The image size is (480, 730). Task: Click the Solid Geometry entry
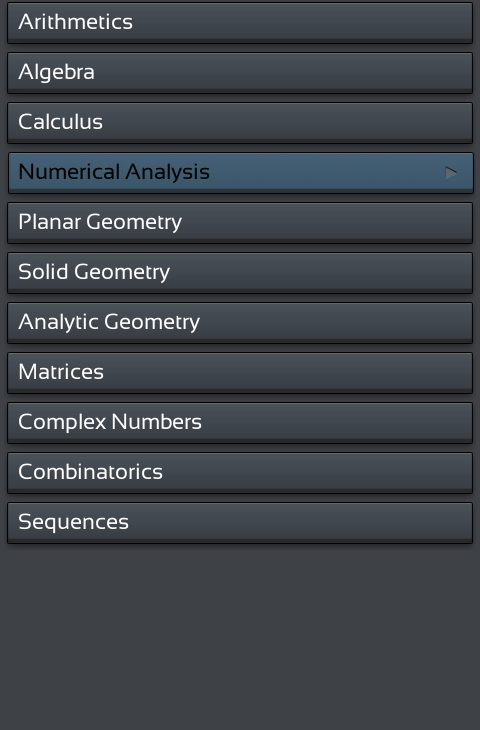(x=240, y=272)
